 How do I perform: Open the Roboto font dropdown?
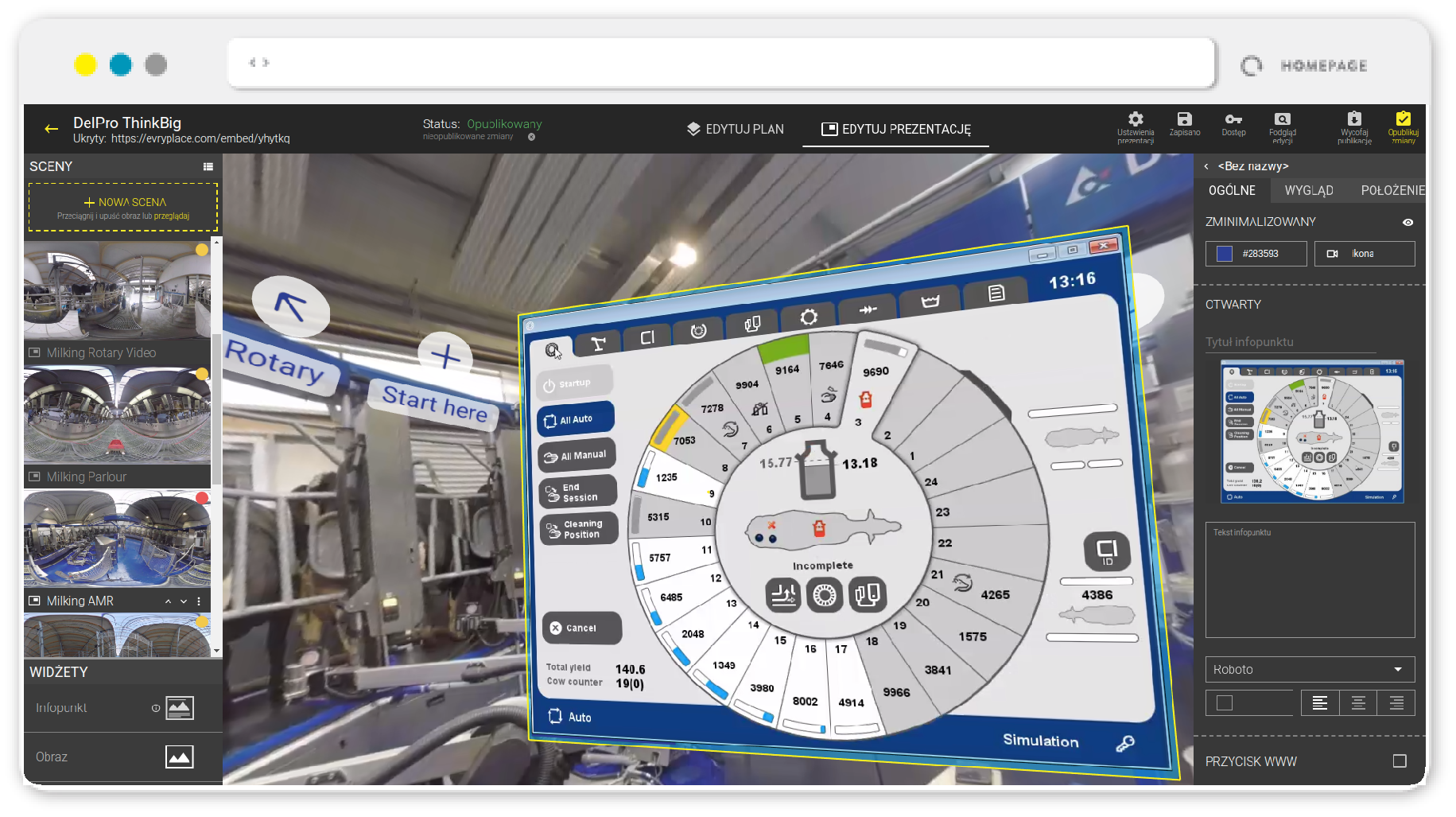point(1310,670)
